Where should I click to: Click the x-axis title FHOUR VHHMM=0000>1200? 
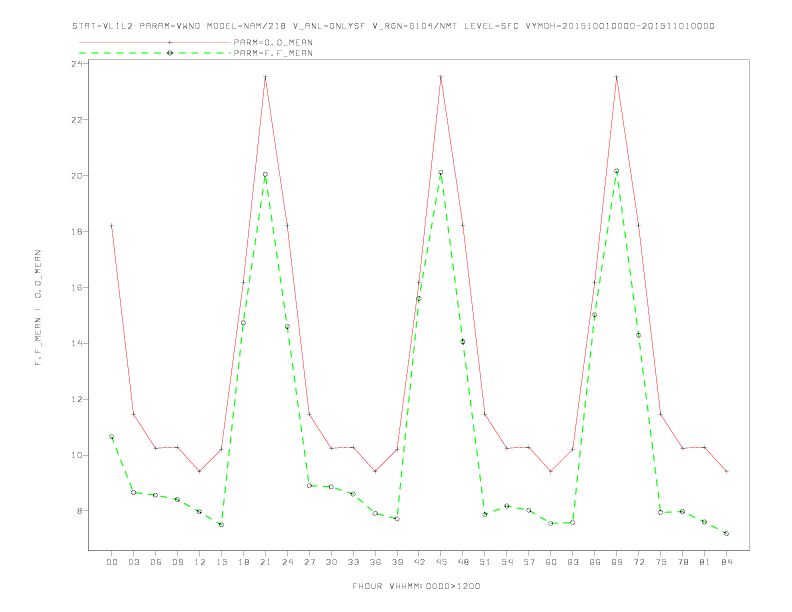pos(416,586)
